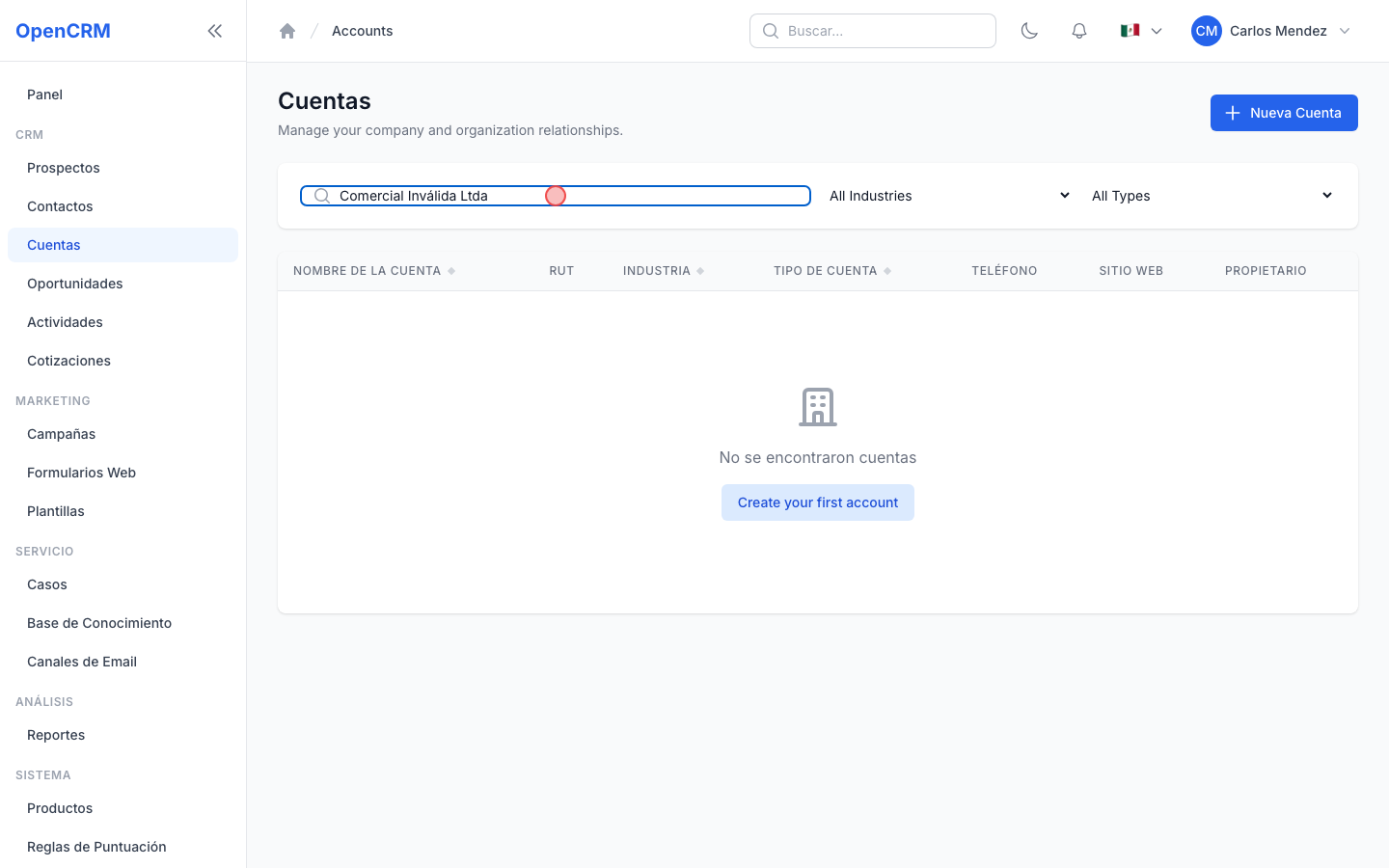This screenshot has height=868, width=1389.
Task: Sort by Tipo de Cuenta column
Action: pos(832,271)
